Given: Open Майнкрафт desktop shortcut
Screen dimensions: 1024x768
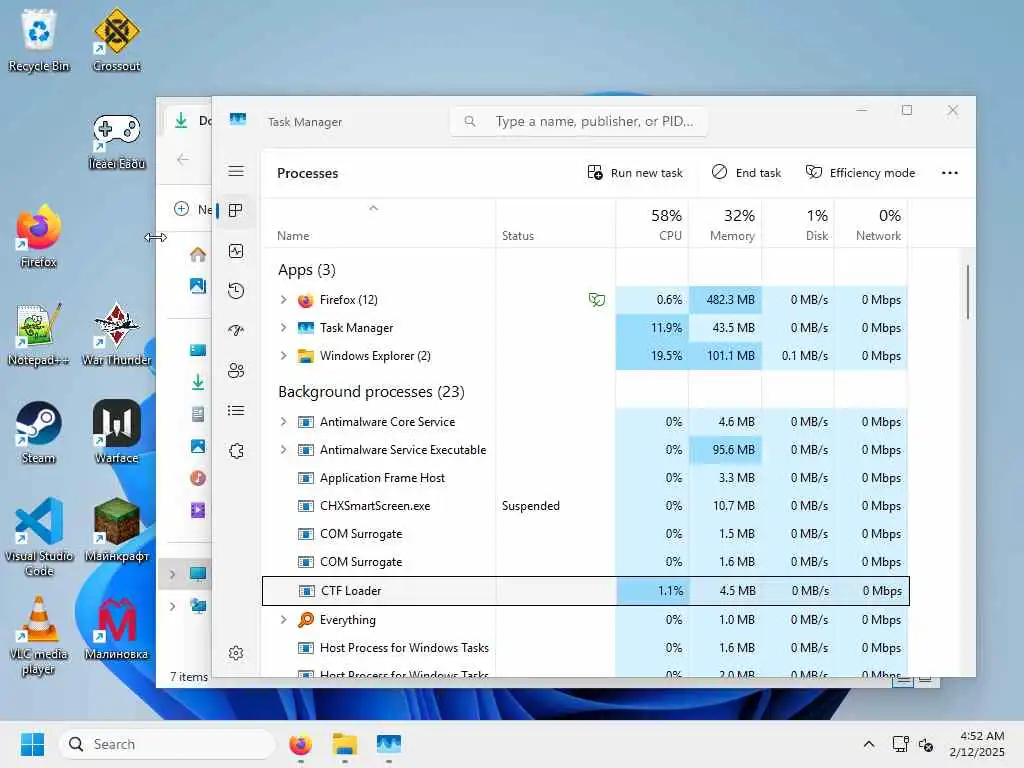Looking at the screenshot, I should 116,530.
